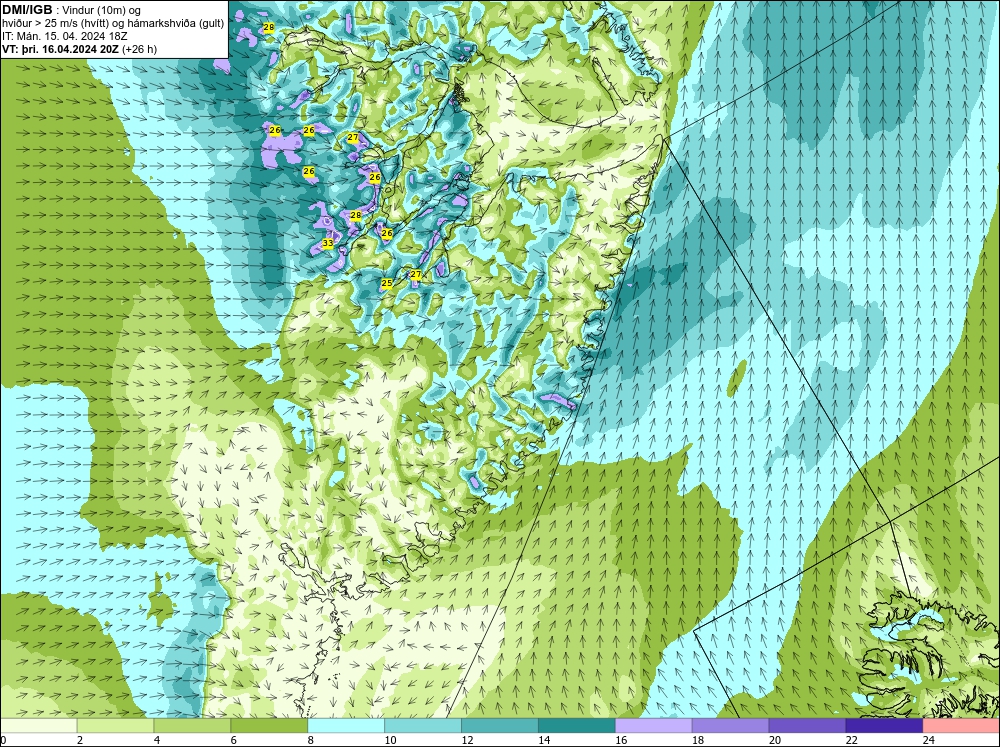Click the legend scale value 2
The image size is (1000, 747).
pos(80,740)
